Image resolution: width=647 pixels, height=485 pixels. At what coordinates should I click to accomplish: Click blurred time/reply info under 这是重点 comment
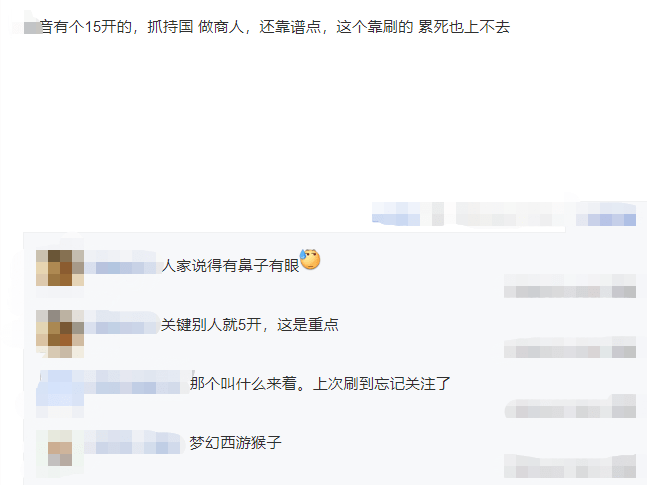(x=570, y=346)
